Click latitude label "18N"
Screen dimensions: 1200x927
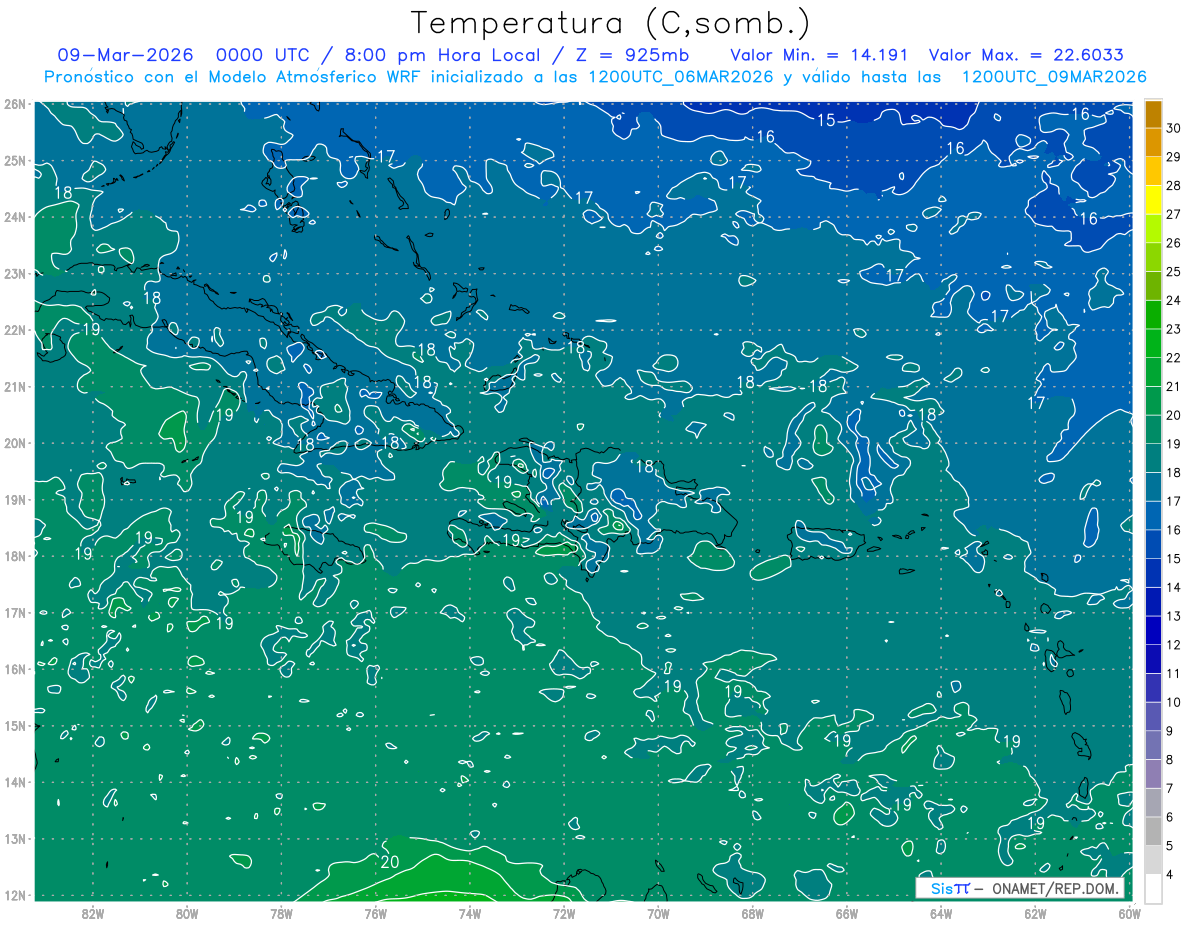[x=15, y=556]
